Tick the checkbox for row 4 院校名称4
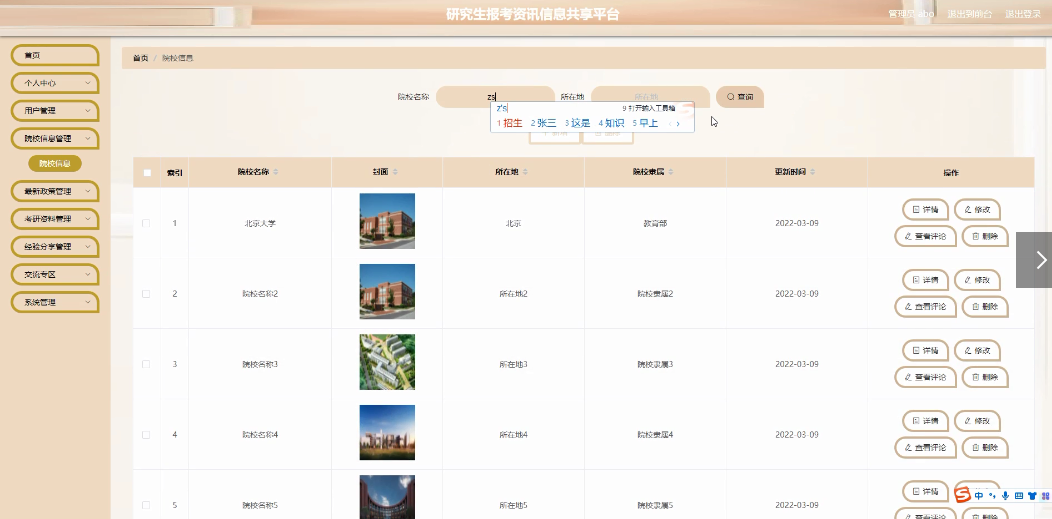Viewport: 1052px width, 519px height. click(146, 435)
